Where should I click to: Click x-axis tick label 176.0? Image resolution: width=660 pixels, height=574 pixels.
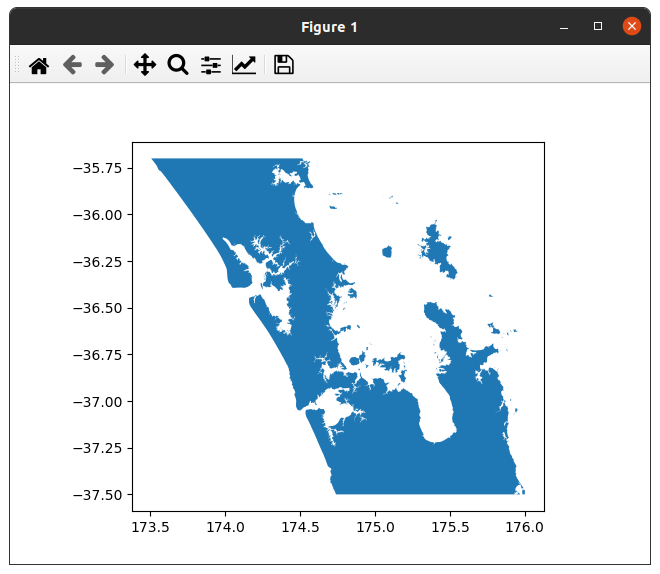524,527
